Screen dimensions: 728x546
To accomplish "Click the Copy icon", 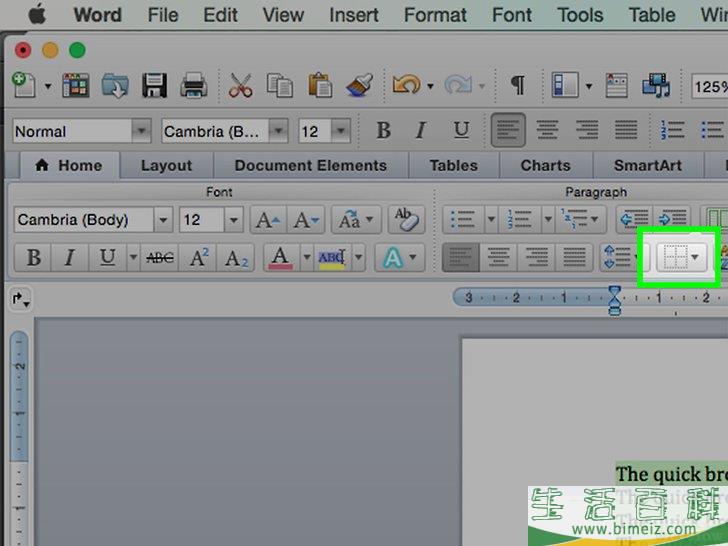I will pyautogui.click(x=280, y=85).
